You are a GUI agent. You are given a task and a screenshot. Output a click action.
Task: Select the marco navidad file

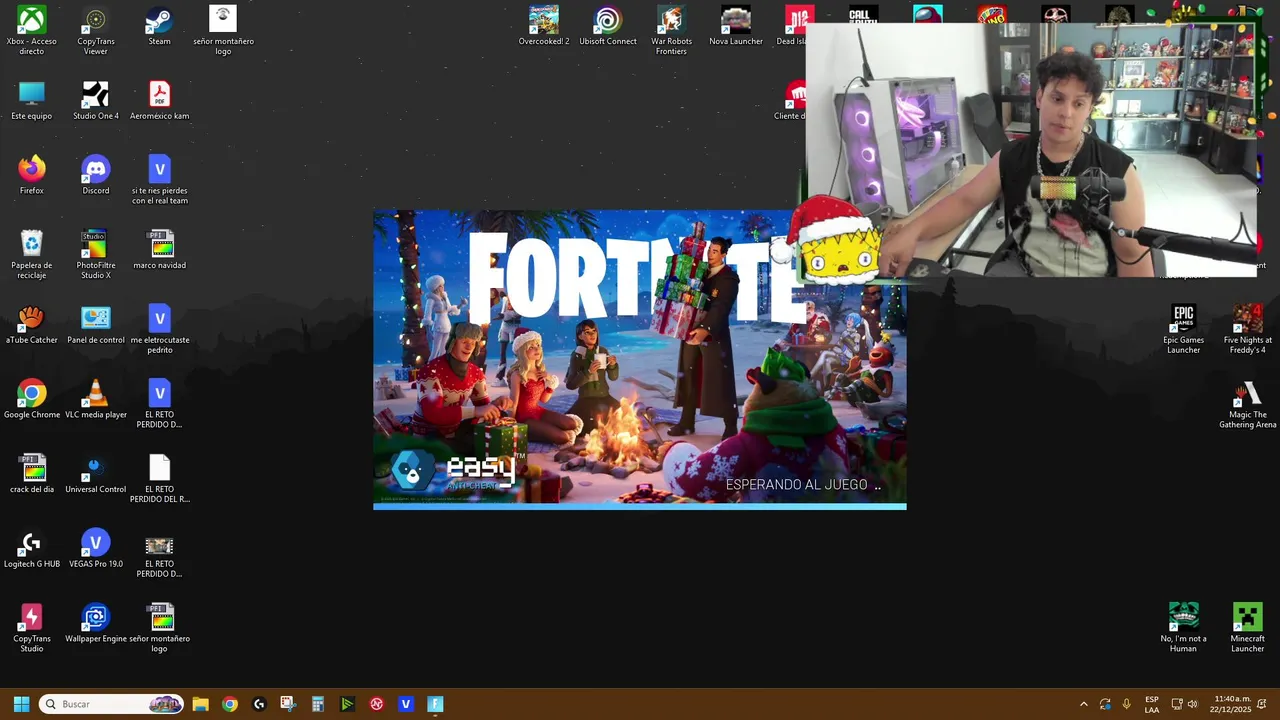[x=159, y=250]
